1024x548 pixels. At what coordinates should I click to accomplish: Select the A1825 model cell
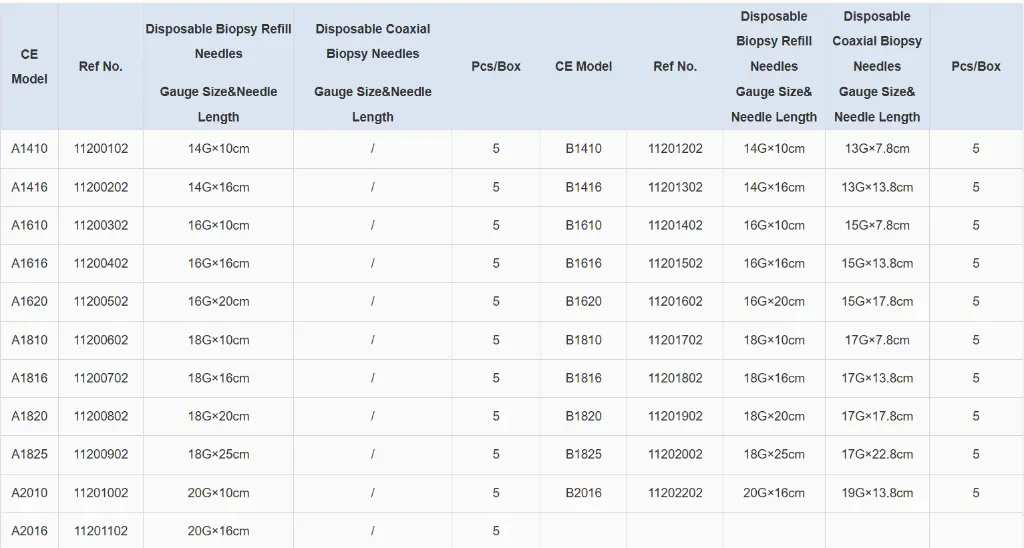click(x=29, y=454)
